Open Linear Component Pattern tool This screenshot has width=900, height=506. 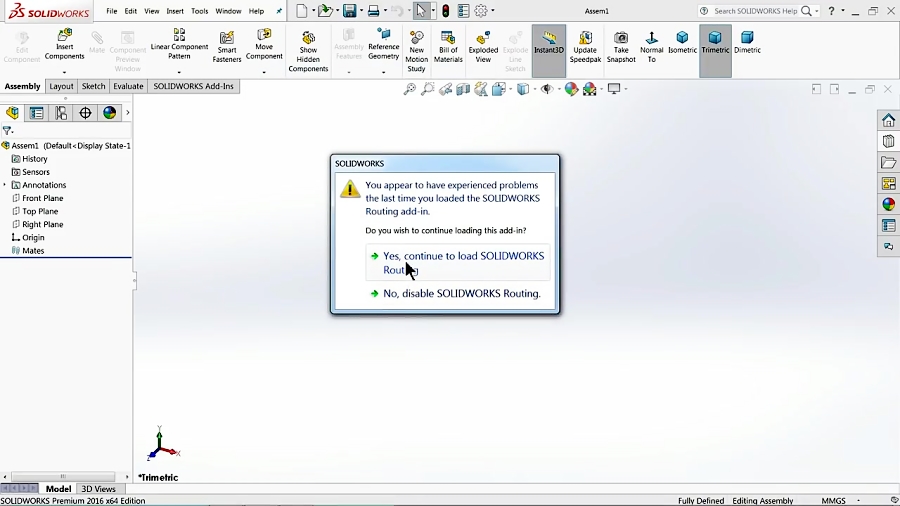179,44
